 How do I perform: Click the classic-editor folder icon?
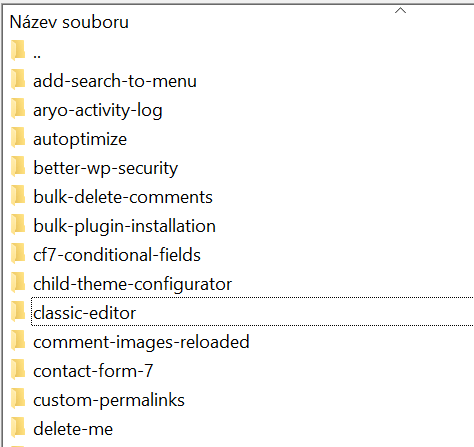(x=18, y=311)
